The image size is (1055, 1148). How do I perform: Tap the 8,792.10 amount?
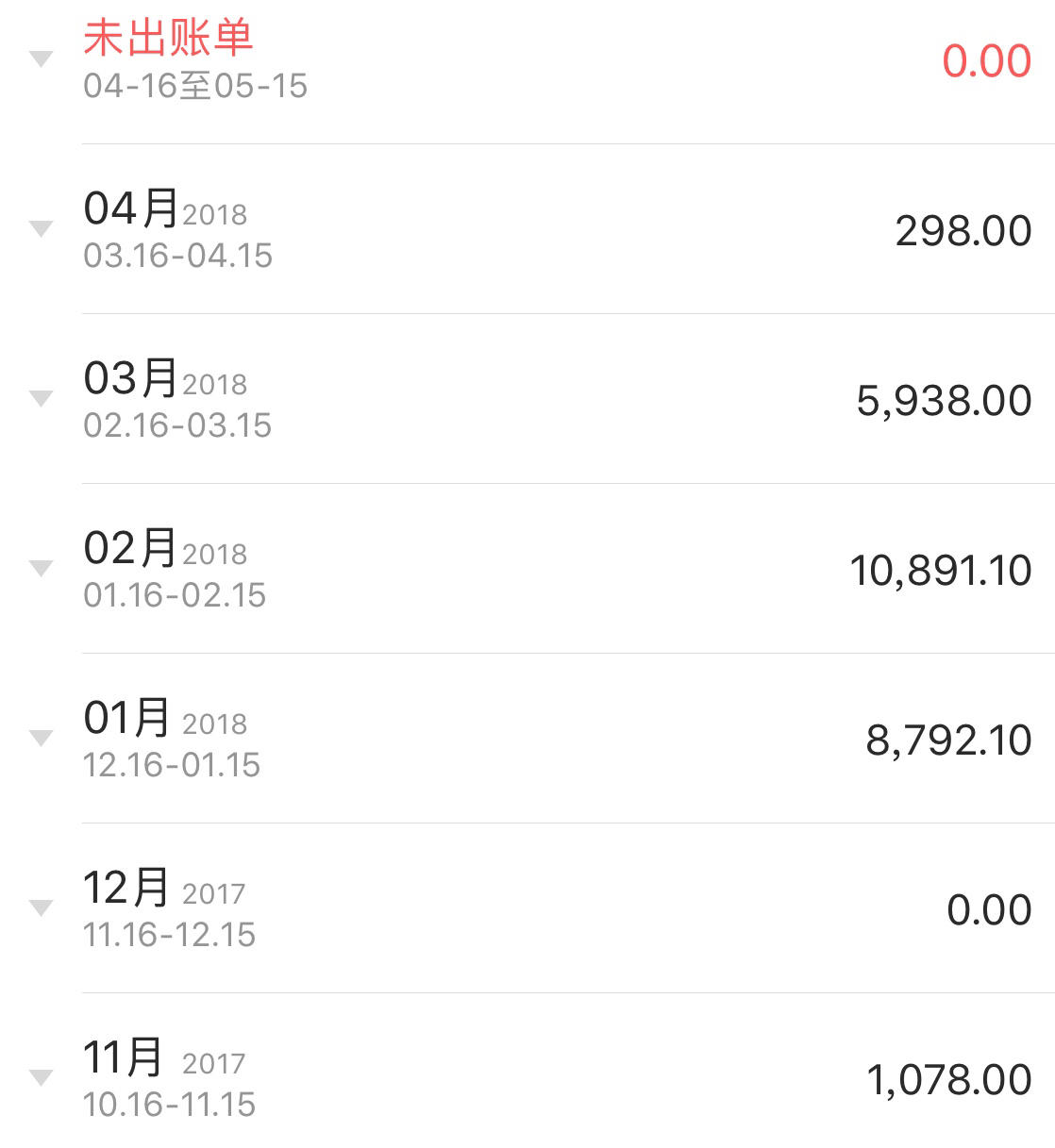coord(948,740)
